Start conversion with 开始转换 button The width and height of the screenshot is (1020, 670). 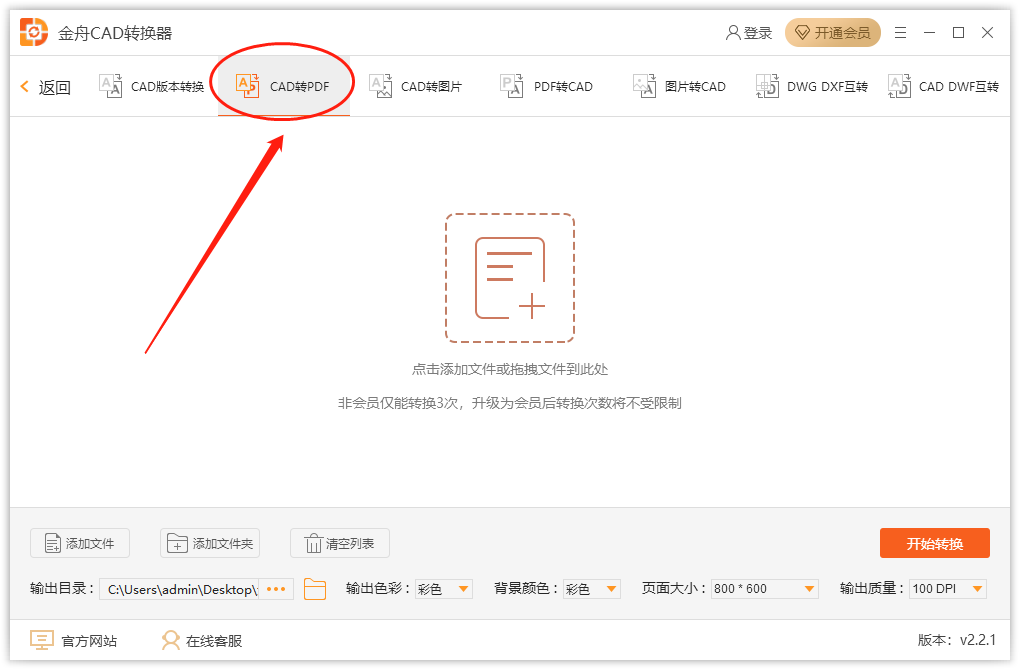click(935, 543)
